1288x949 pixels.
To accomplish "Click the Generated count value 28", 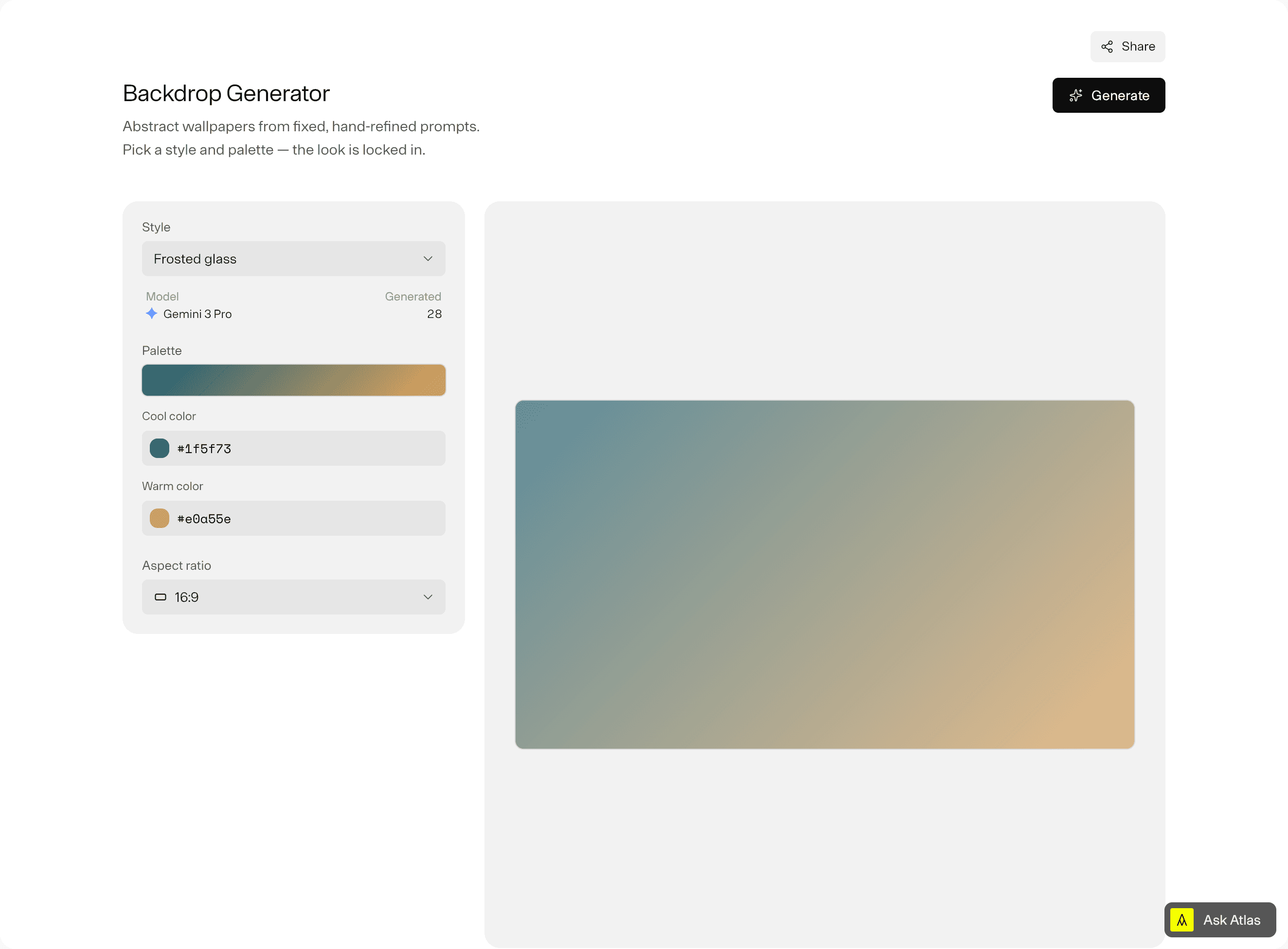I will (434, 314).
